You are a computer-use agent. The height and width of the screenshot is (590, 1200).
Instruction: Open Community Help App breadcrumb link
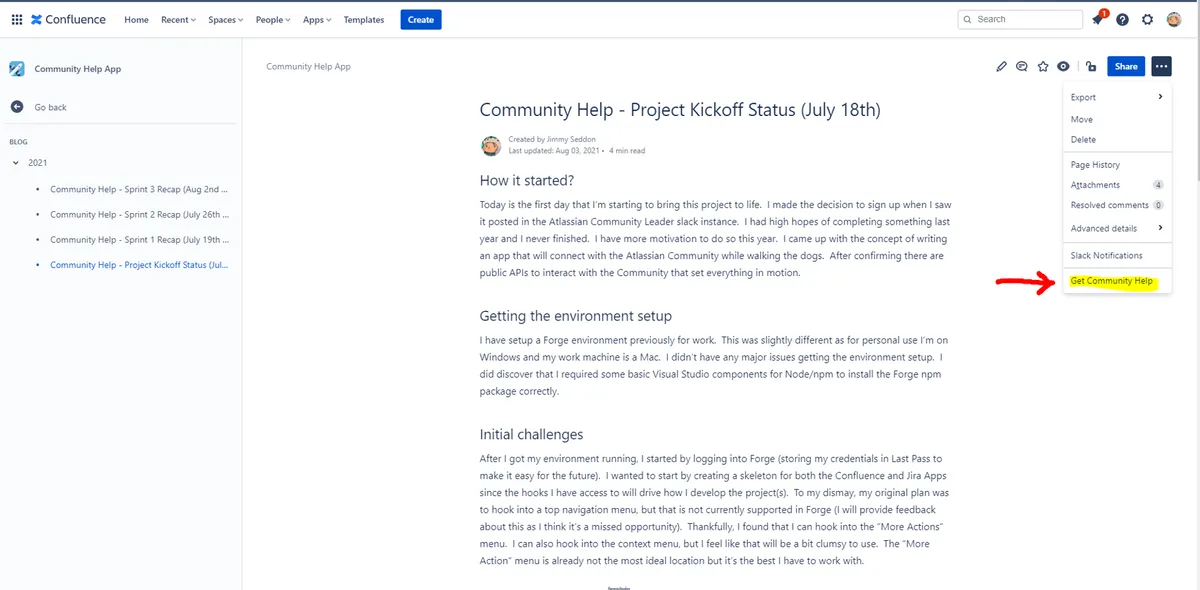click(308, 67)
